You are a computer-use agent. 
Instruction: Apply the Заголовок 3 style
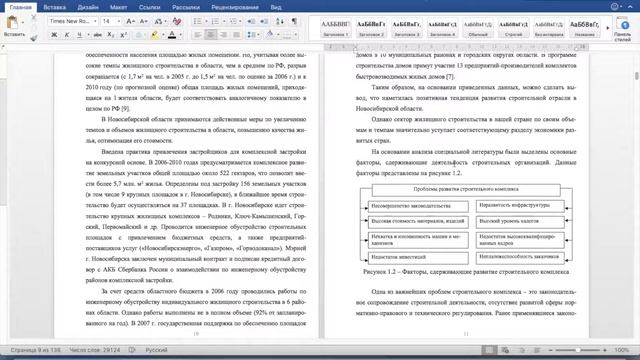(x=407, y=28)
